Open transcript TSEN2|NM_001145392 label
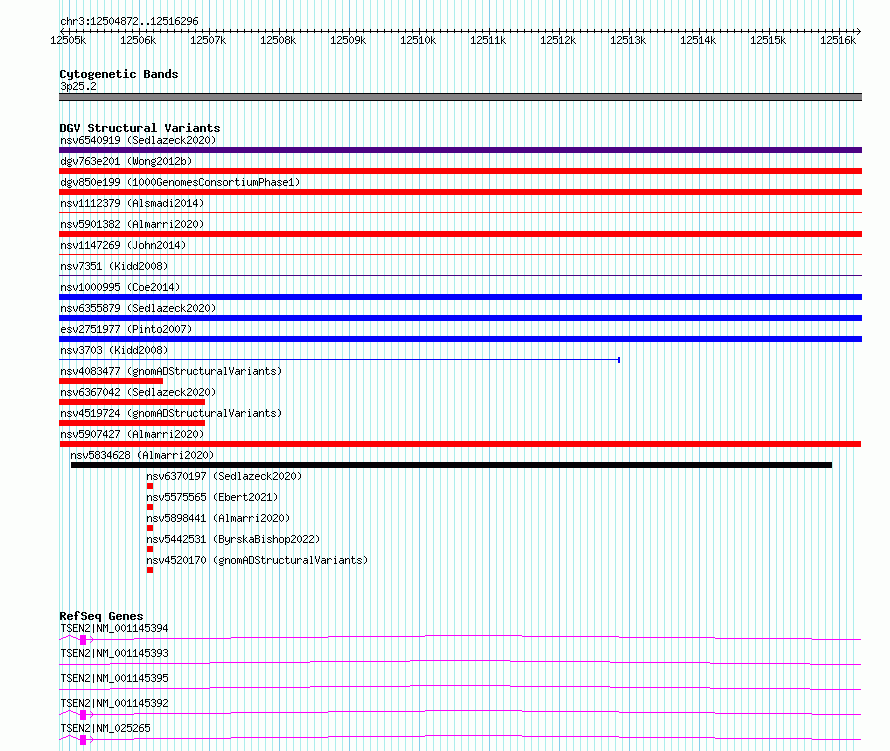Viewport: 890px width, 751px height. (x=114, y=703)
